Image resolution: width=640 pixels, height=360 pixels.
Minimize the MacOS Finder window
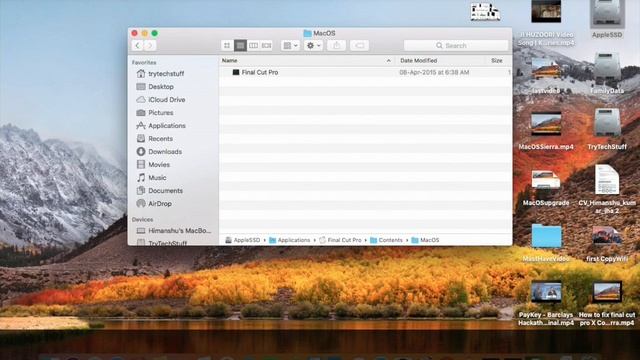coord(144,33)
